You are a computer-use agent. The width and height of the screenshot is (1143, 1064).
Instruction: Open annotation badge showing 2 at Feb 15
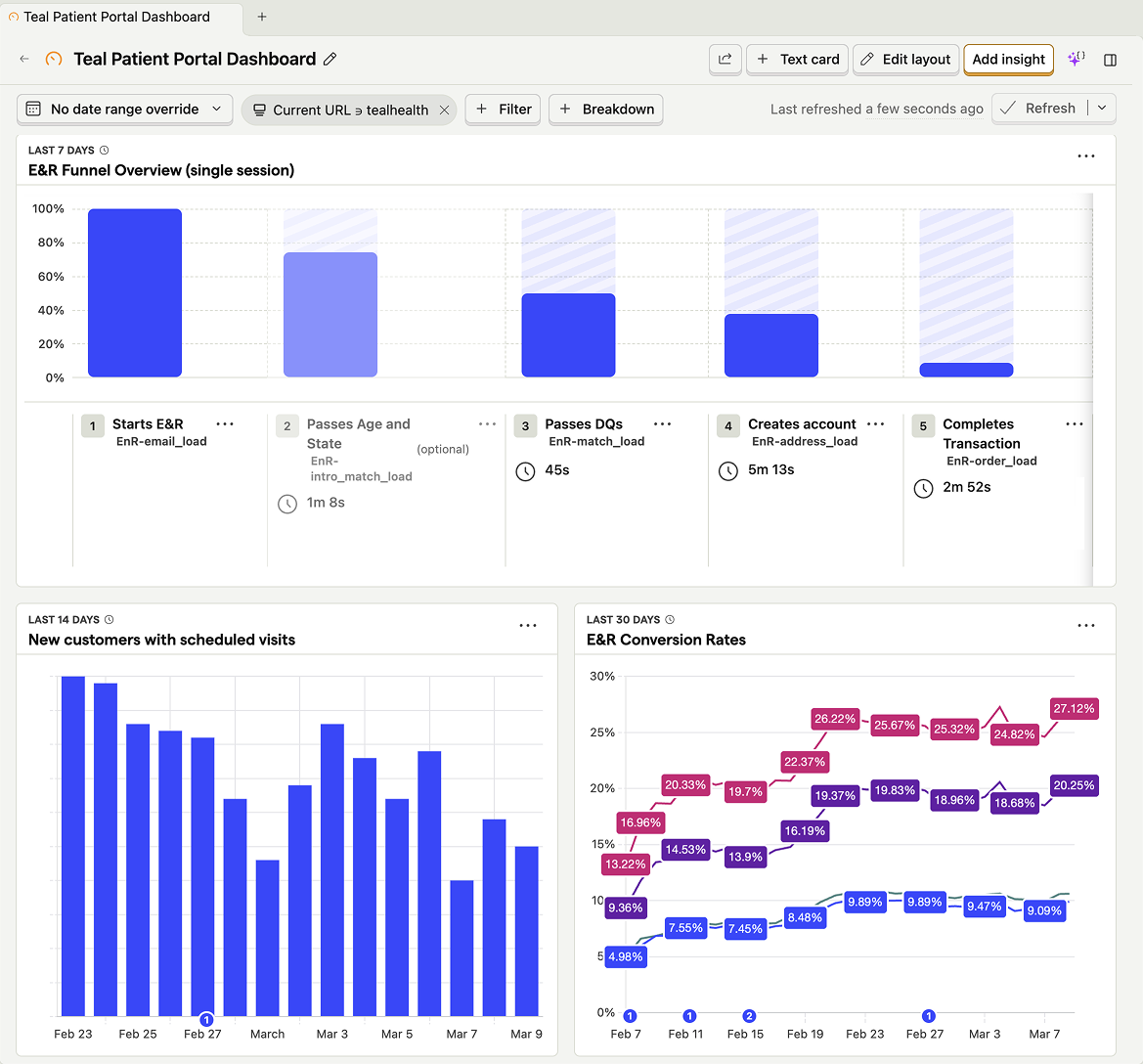[749, 1016]
